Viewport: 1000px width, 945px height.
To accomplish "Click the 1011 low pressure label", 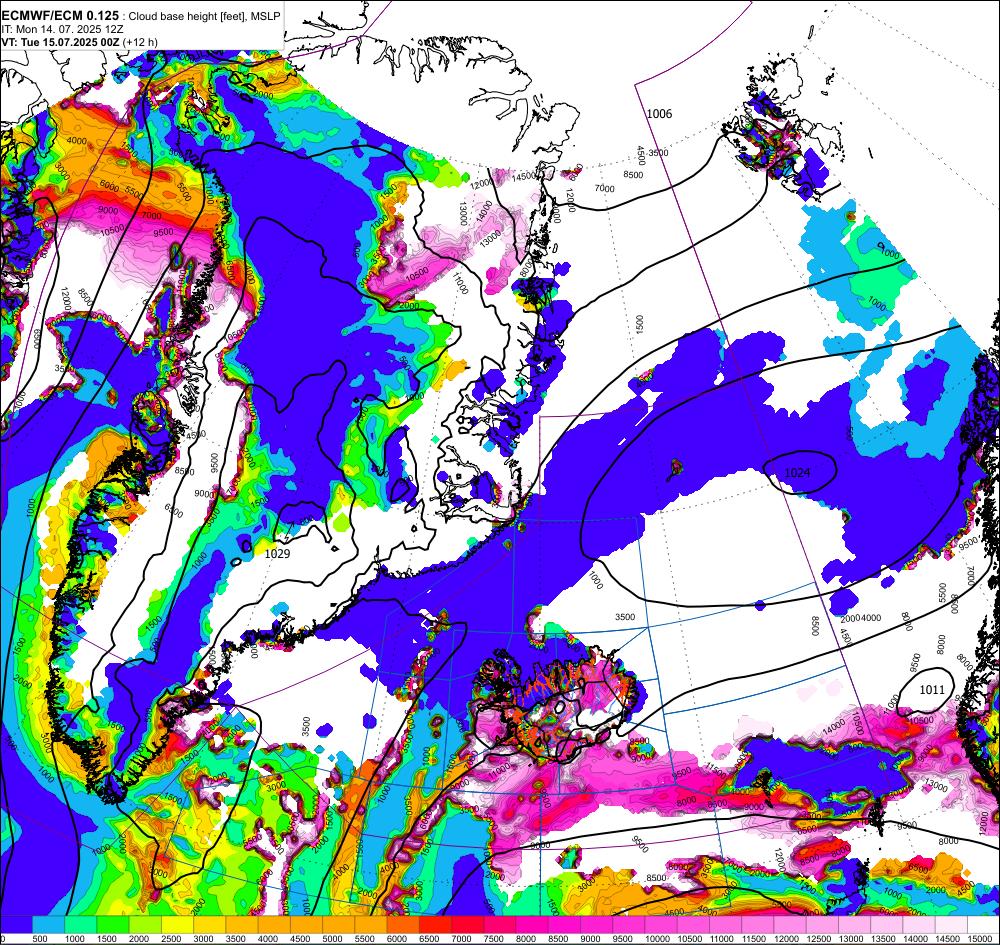I will point(932,689).
